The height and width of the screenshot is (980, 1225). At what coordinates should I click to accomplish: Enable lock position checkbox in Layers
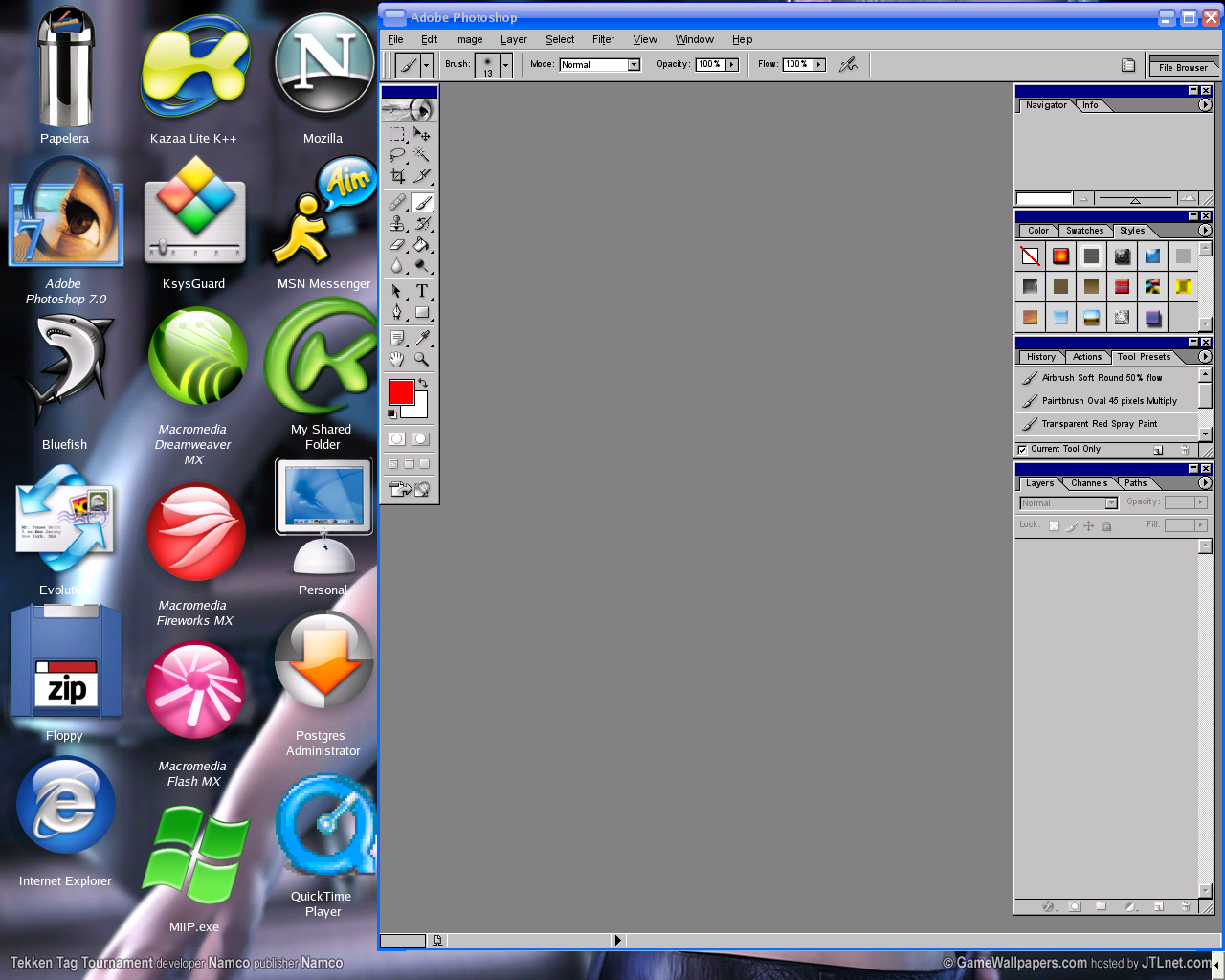[1088, 525]
